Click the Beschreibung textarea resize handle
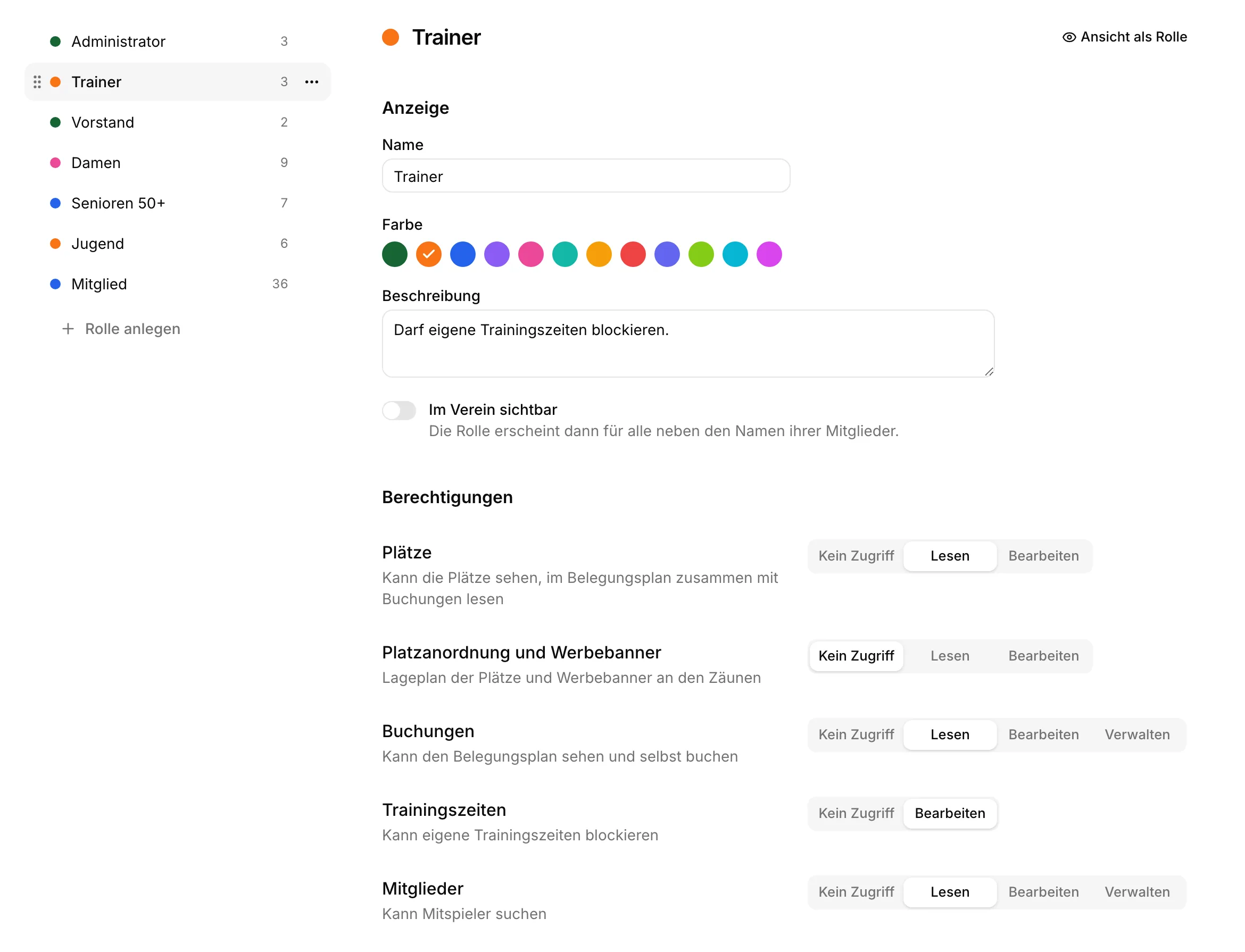This screenshot has height=952, width=1245. click(988, 372)
